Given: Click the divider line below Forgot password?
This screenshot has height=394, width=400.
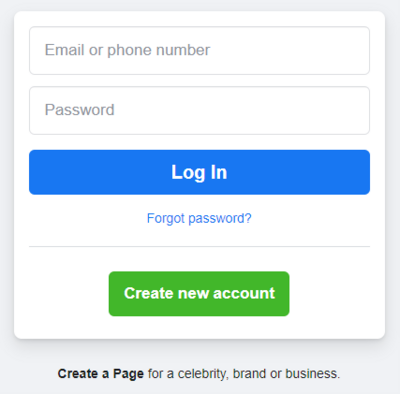Looking at the screenshot, I should (199, 247).
